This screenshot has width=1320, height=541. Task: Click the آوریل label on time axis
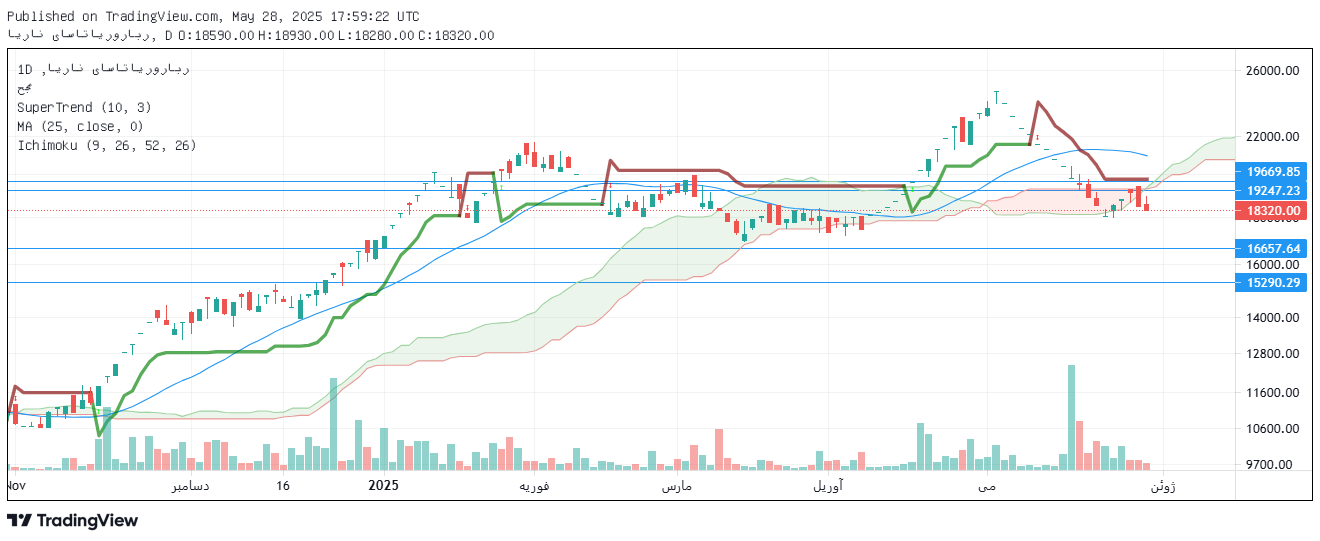click(x=827, y=486)
